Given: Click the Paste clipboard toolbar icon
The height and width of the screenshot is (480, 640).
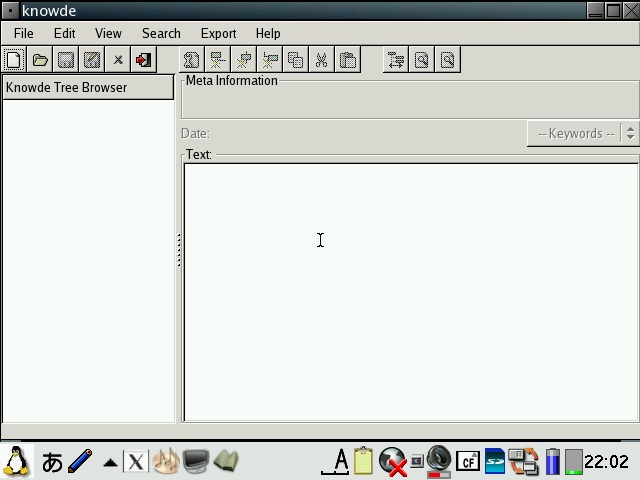Looking at the screenshot, I should (347, 60).
